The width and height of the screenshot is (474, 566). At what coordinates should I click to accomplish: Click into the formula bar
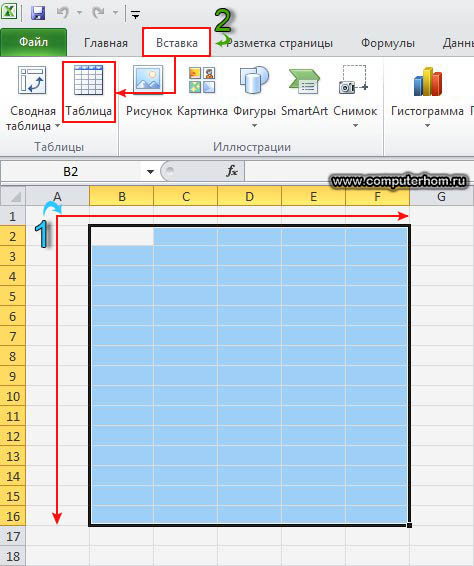click(x=359, y=171)
